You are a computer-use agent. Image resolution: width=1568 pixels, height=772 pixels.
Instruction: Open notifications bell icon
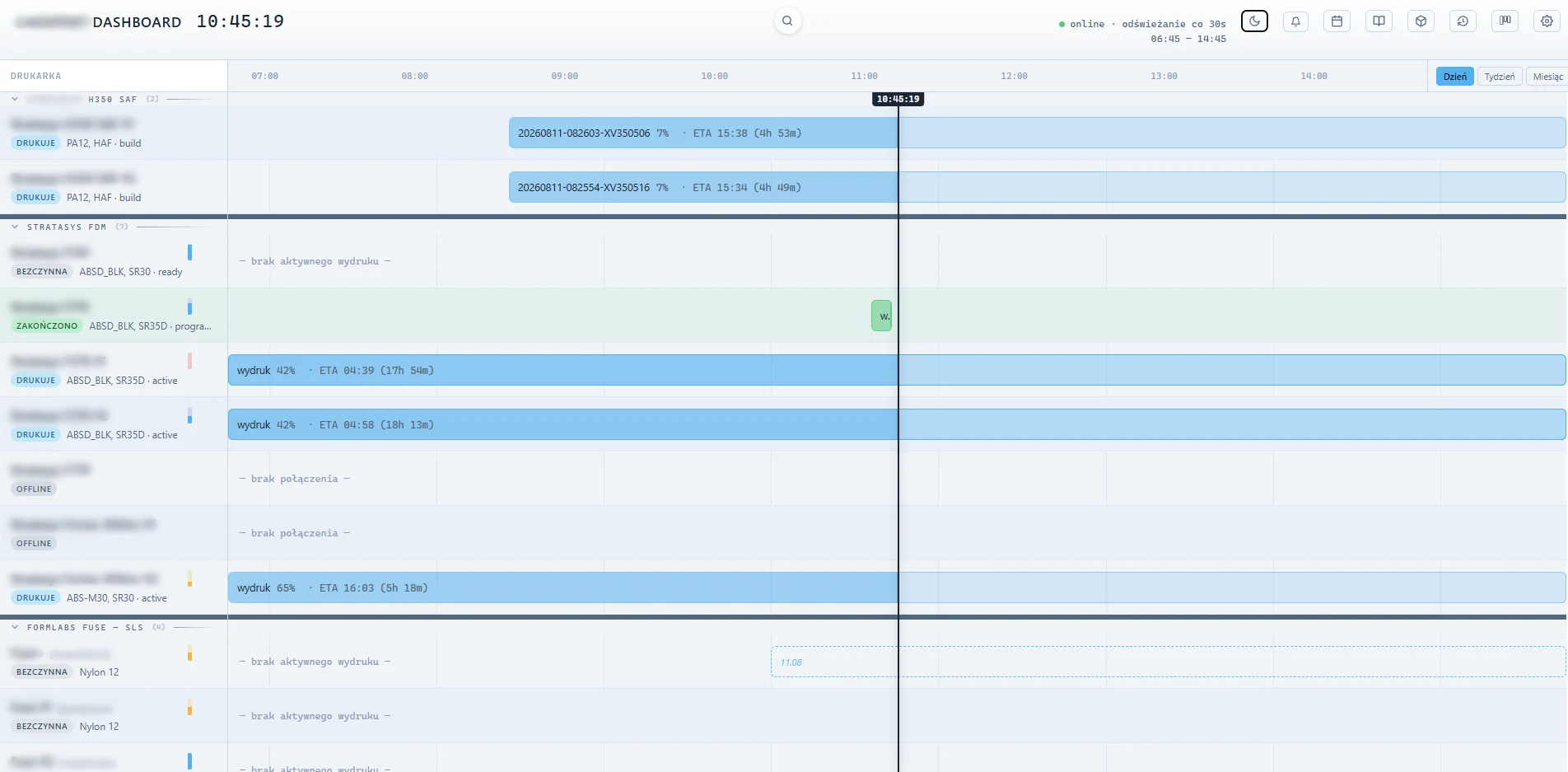[x=1295, y=21]
